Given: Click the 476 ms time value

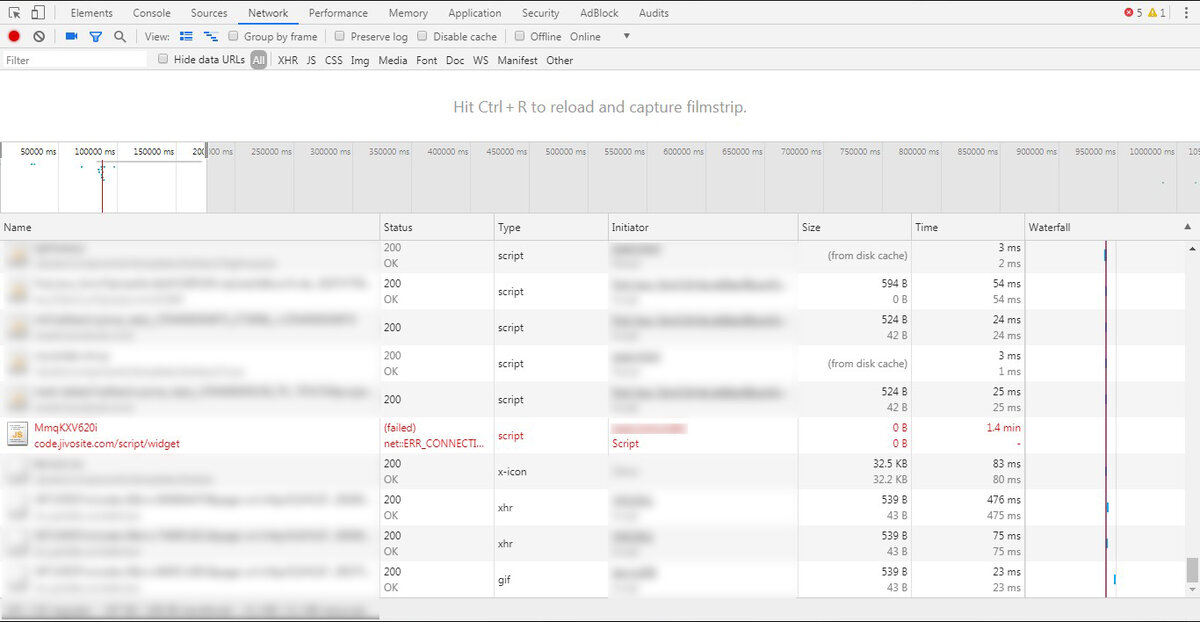Looking at the screenshot, I should [1003, 499].
